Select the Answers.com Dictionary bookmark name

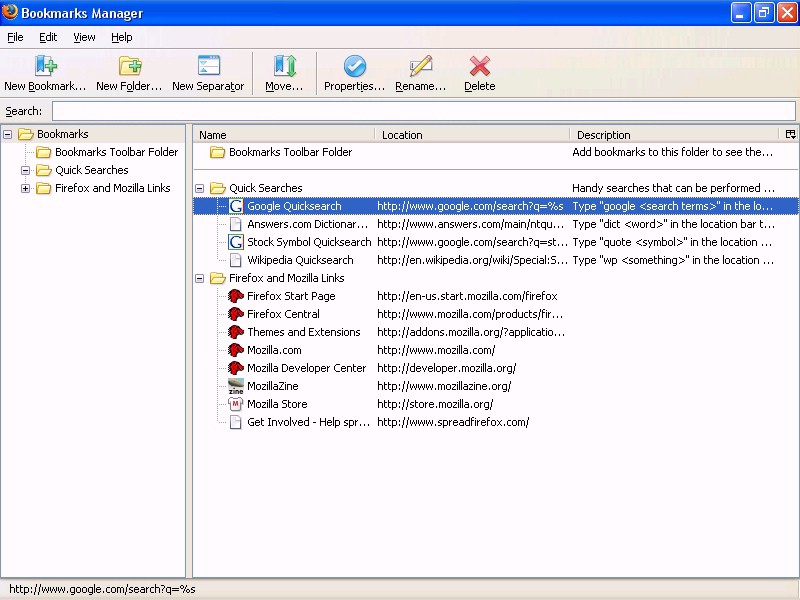307,224
